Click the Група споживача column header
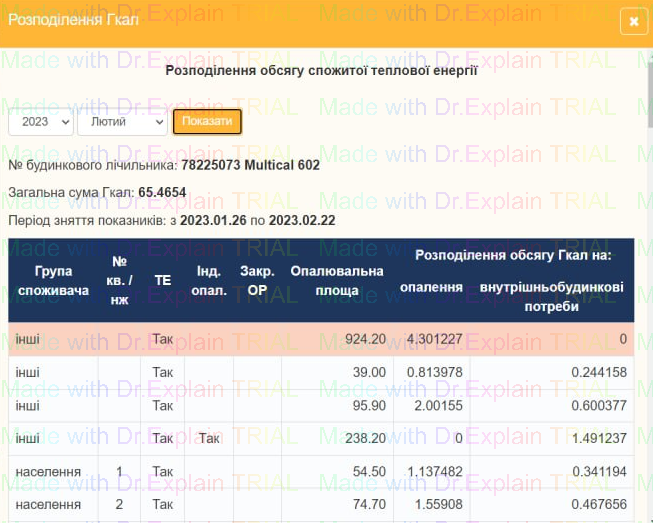 click(53, 280)
